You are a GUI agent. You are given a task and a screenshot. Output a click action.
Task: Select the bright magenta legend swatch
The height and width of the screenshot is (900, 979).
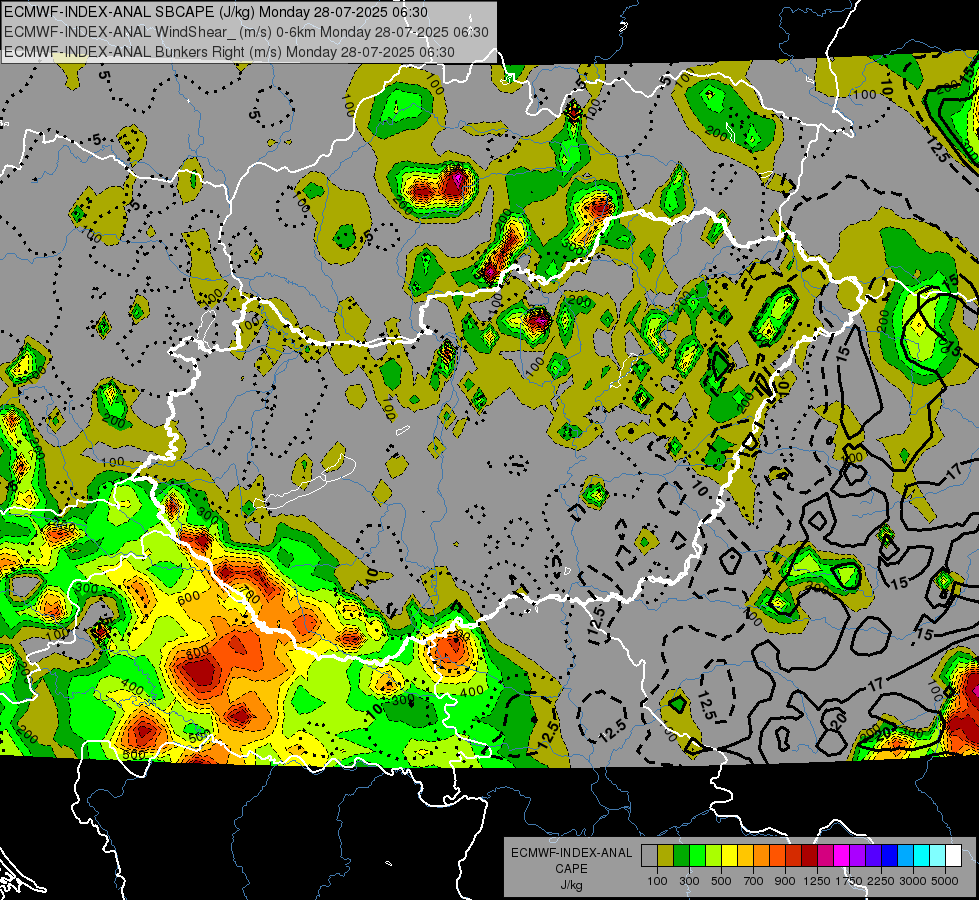tap(842, 856)
